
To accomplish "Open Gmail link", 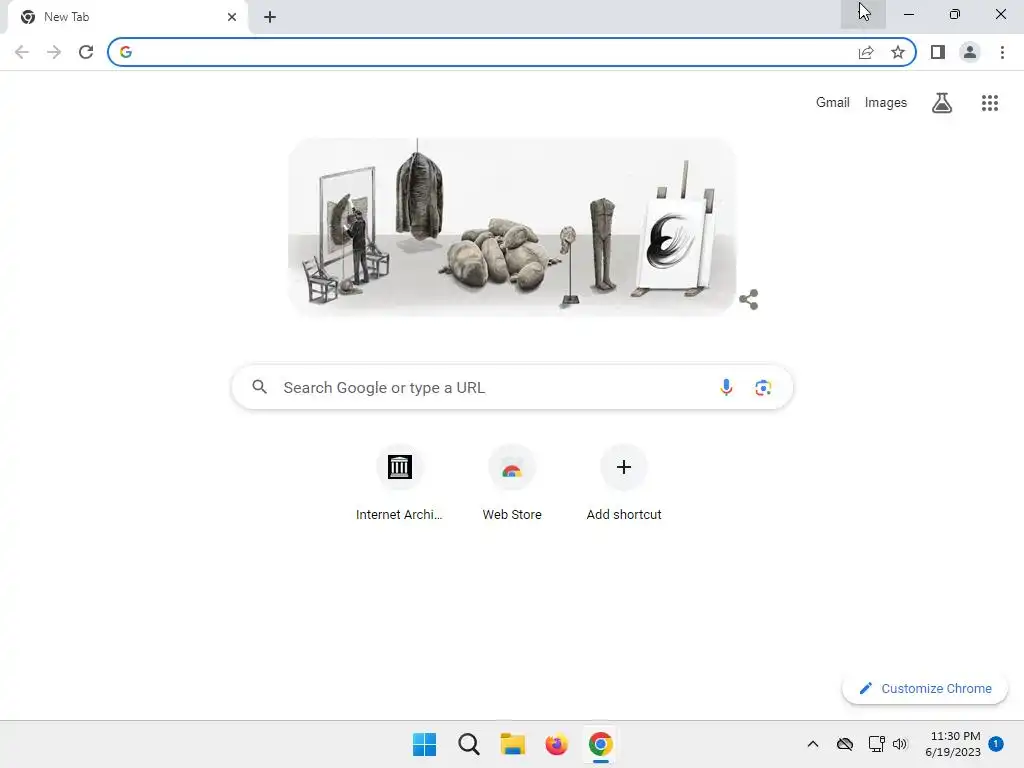I will (x=833, y=103).
